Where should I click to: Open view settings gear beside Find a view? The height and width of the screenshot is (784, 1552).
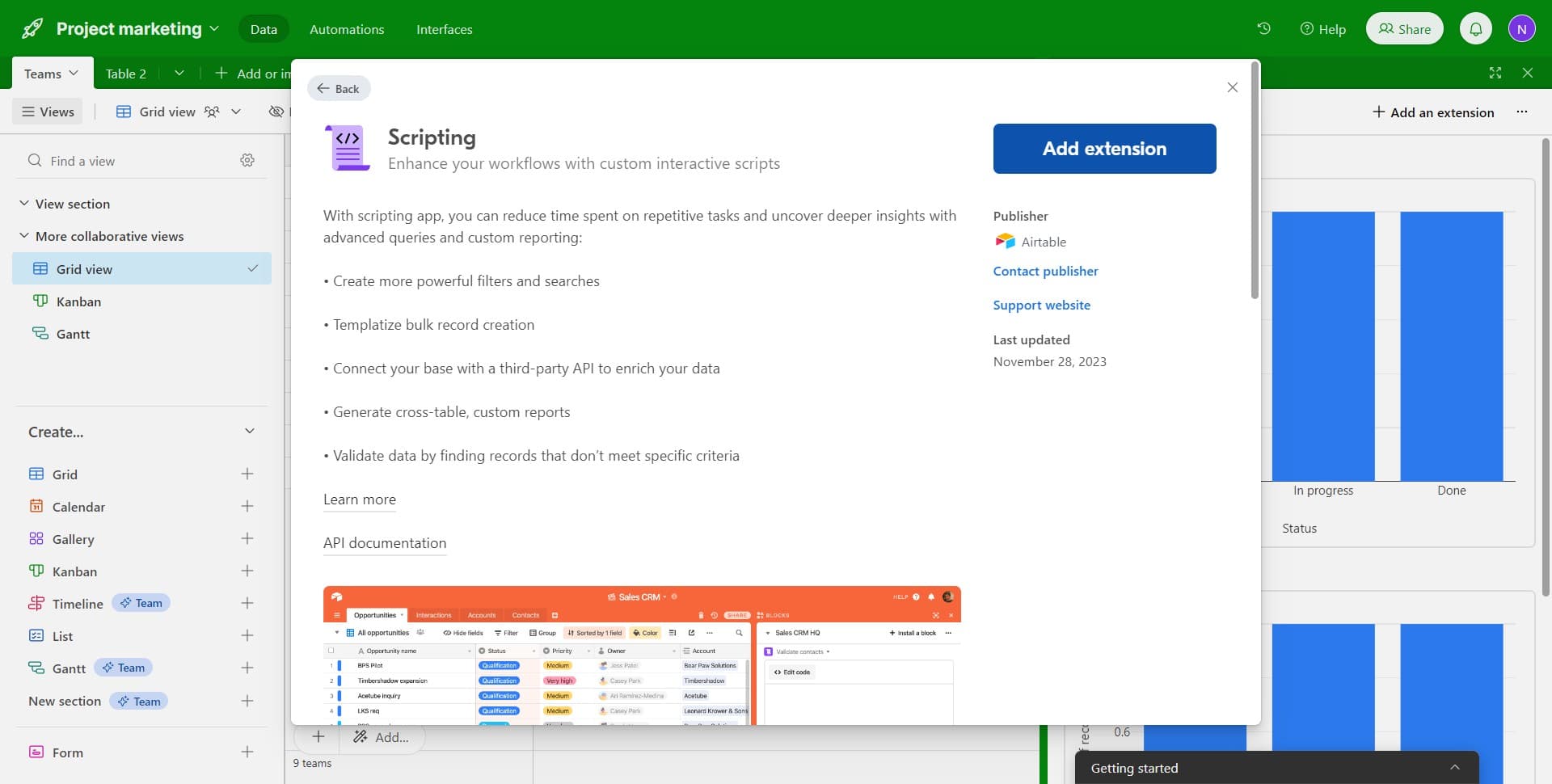tap(247, 159)
